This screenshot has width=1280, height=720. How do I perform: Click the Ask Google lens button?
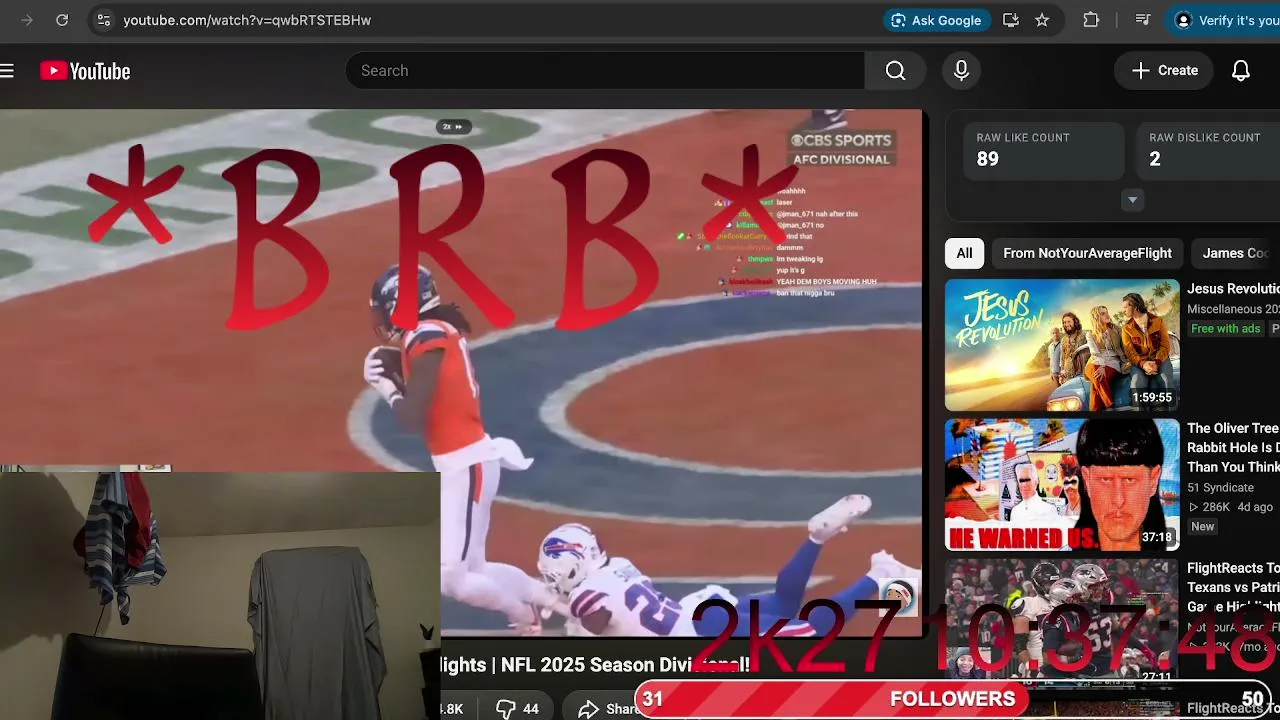click(937, 20)
